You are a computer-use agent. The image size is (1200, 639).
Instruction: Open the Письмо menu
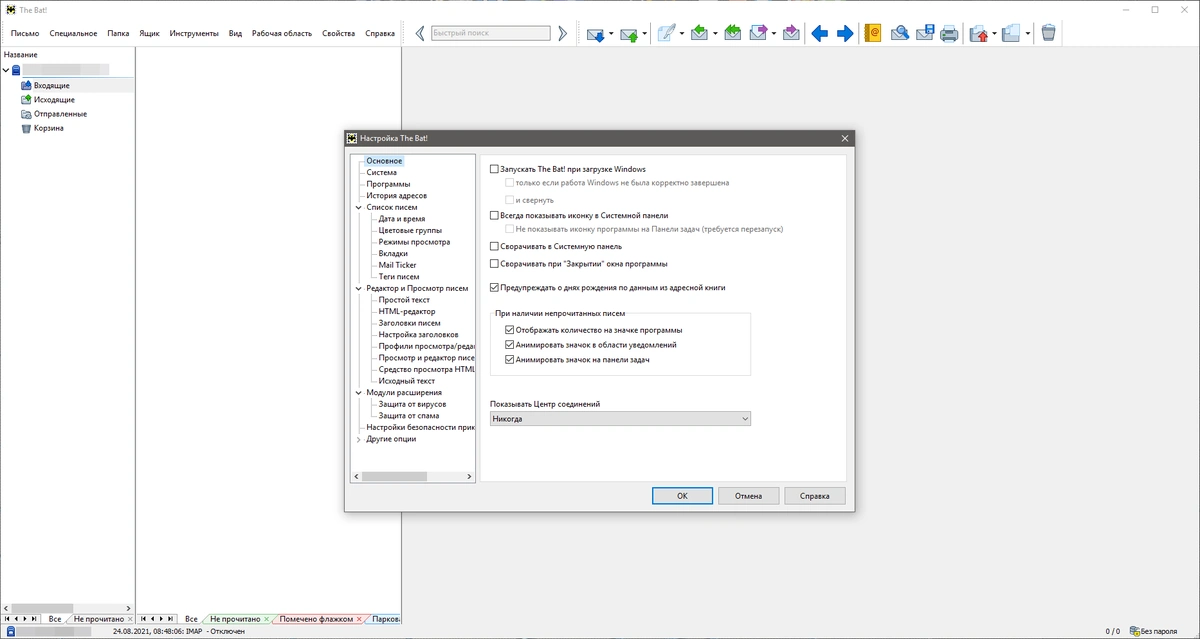25,33
